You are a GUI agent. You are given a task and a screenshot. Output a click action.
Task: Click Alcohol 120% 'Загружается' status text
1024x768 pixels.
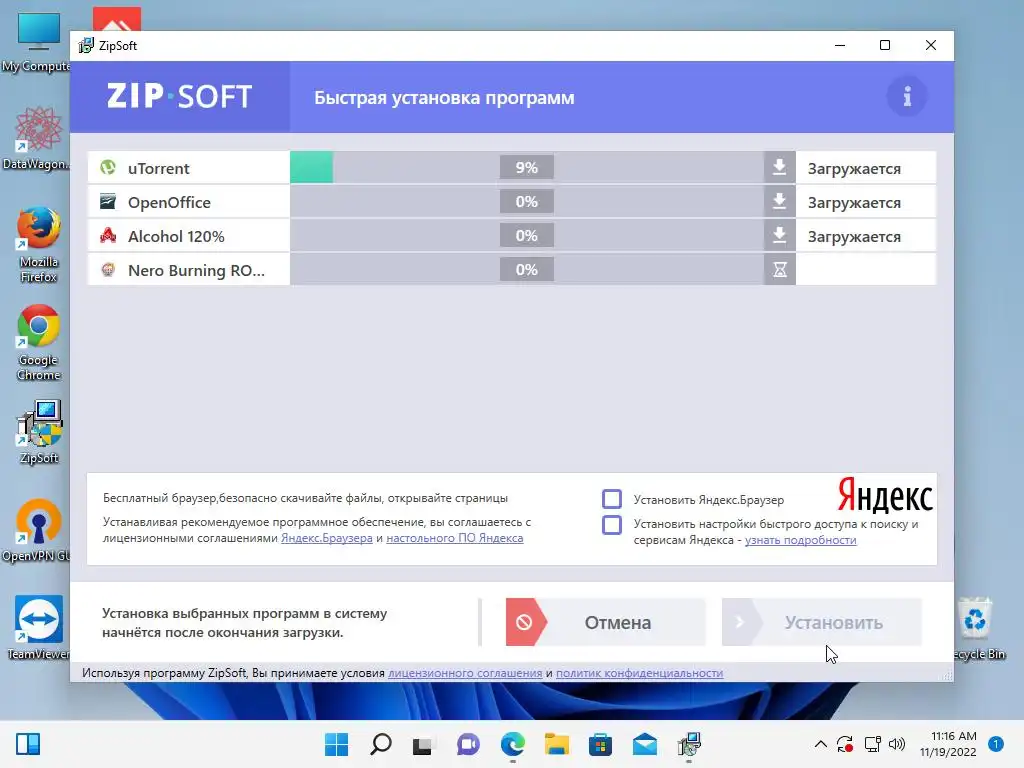854,236
